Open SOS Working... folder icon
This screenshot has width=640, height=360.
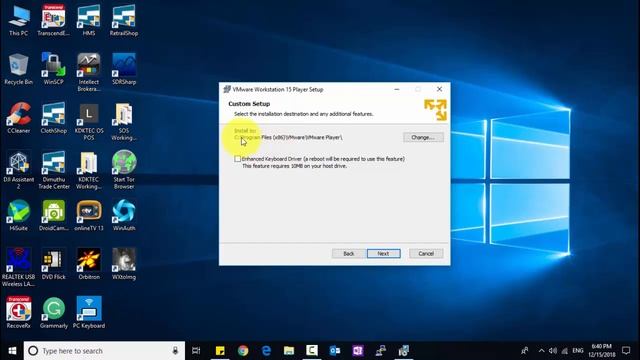[x=124, y=121]
